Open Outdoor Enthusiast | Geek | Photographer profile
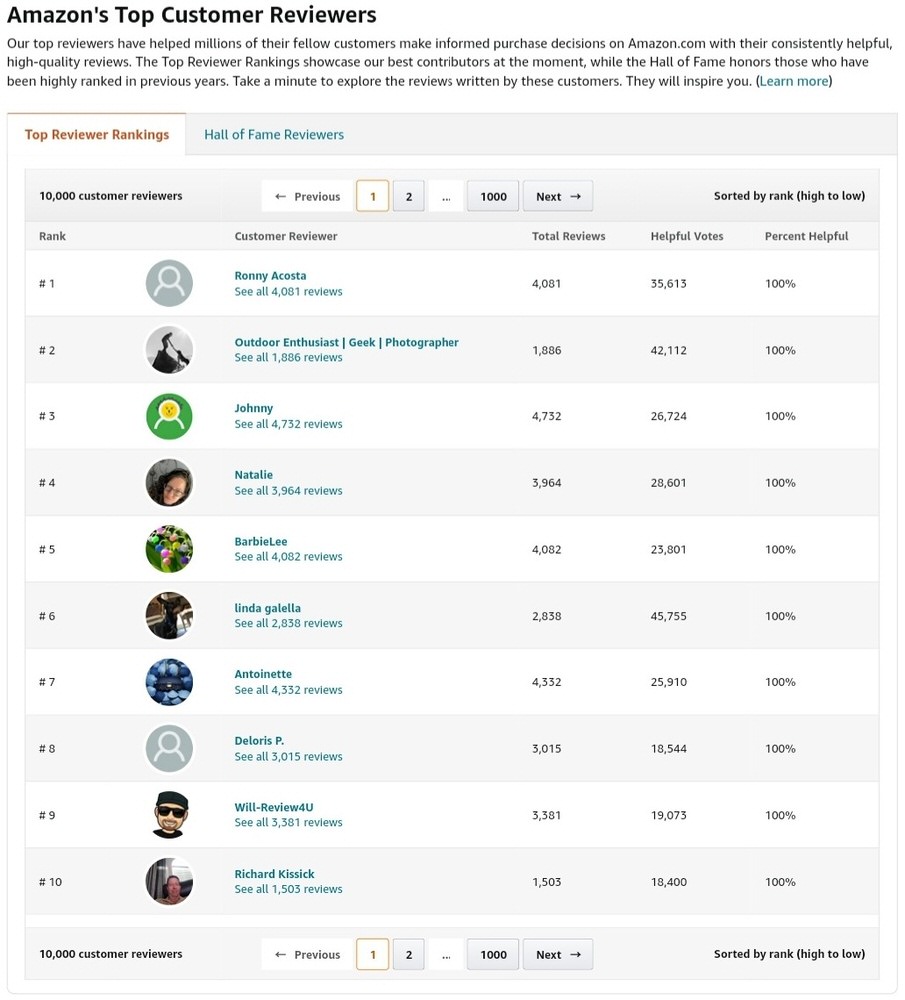This screenshot has height=1000, width=905. point(346,342)
